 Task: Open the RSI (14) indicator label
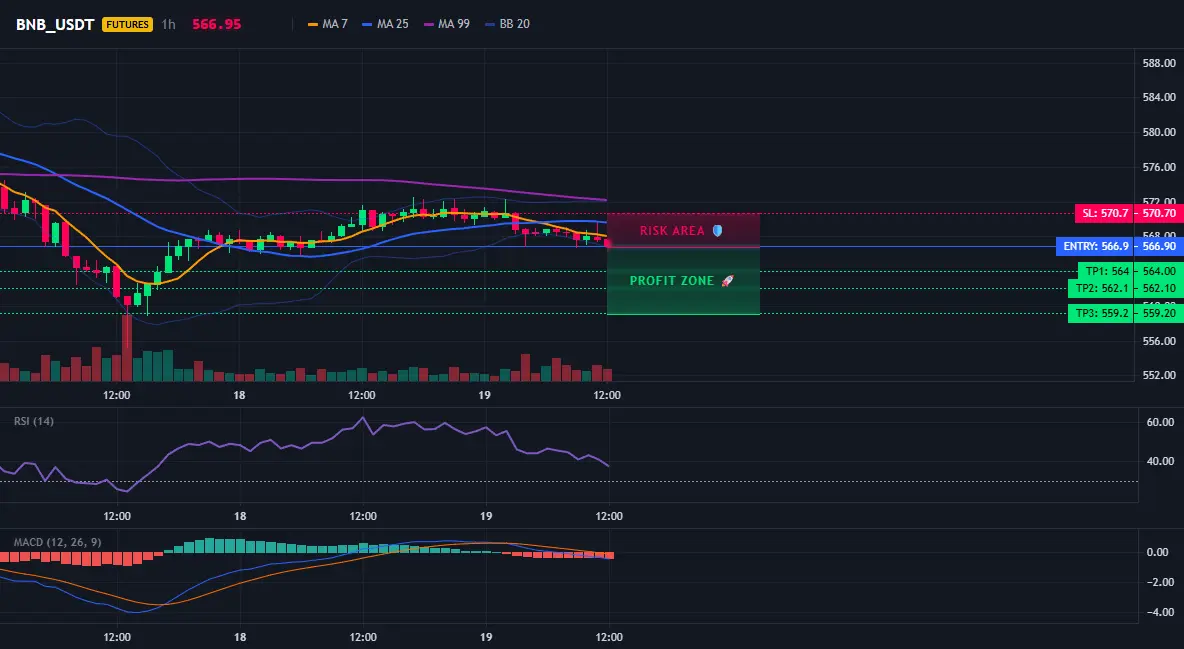click(x=34, y=421)
